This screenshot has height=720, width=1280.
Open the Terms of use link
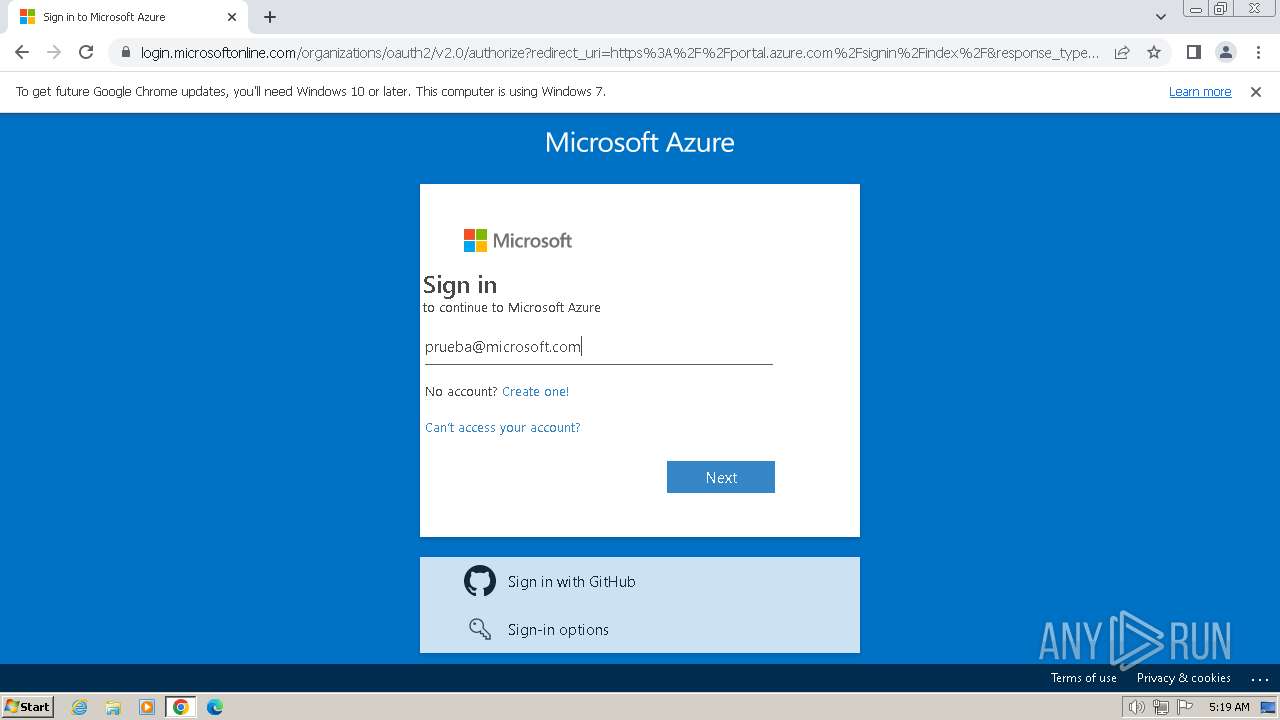(x=1083, y=678)
